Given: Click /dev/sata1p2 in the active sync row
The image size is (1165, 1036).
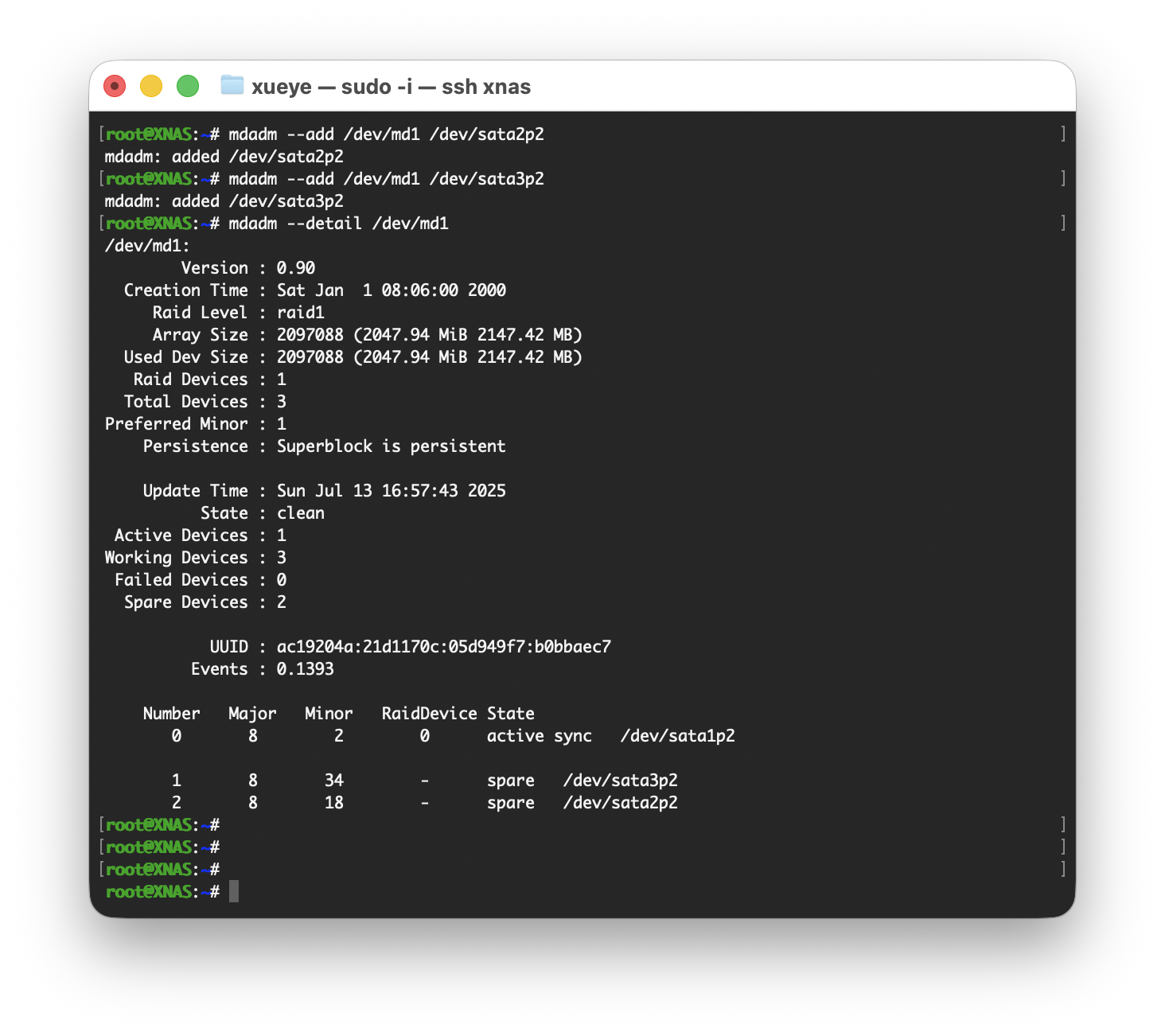Looking at the screenshot, I should [x=677, y=736].
